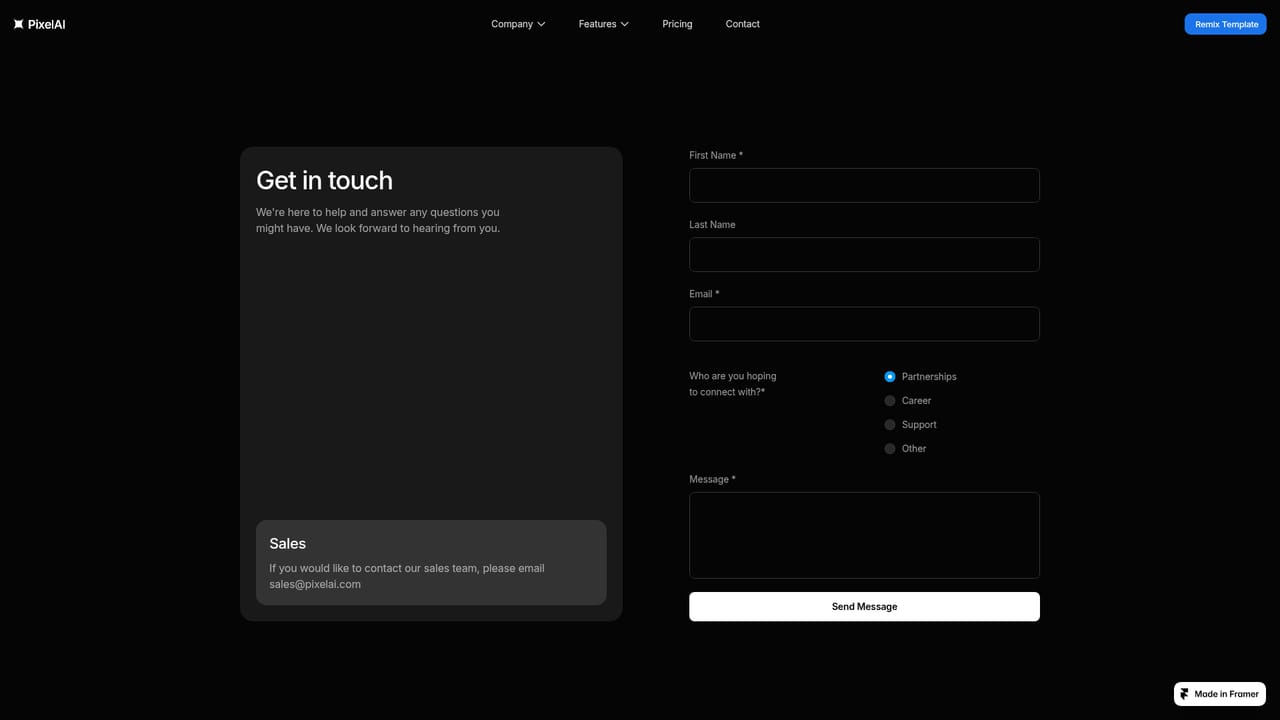Click the PixelAI brand name
This screenshot has height=720, width=1280.
(x=47, y=24)
